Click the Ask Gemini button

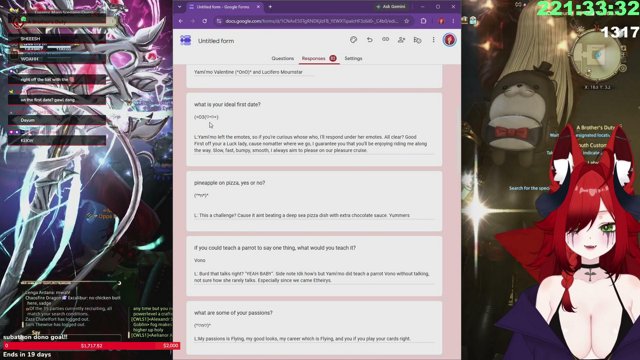(391, 7)
